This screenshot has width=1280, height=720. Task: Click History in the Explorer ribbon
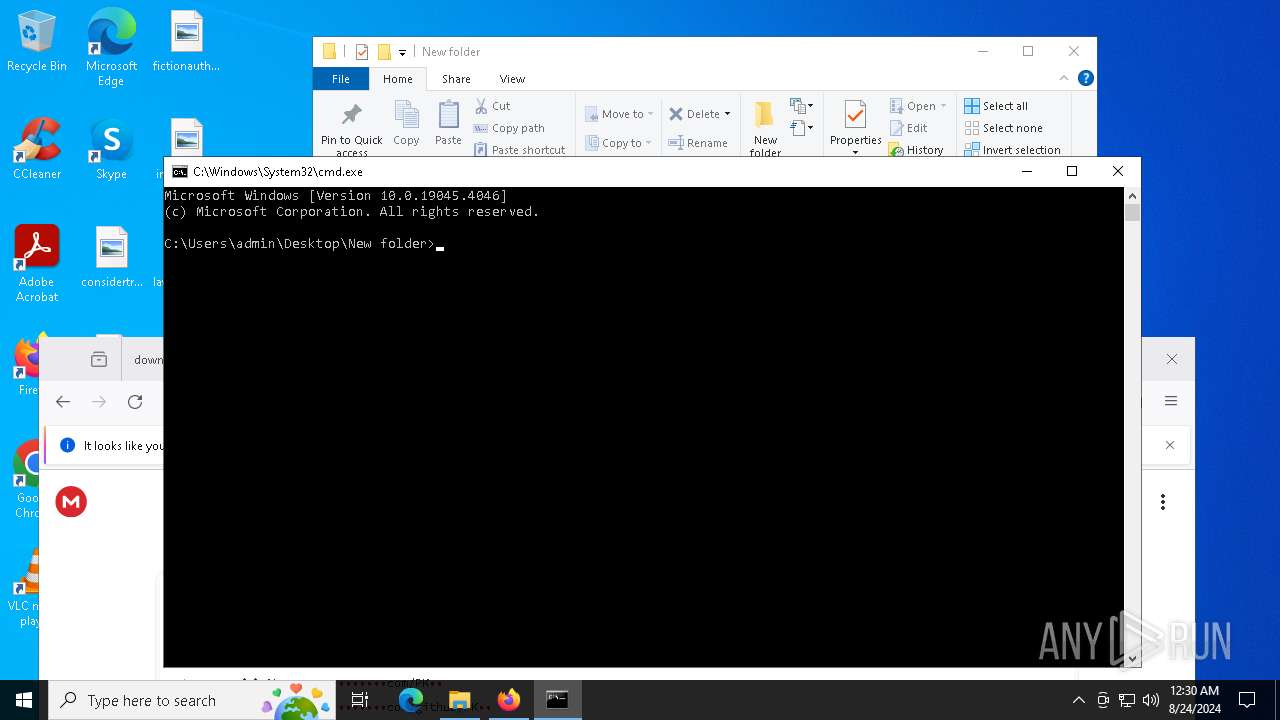[916, 150]
